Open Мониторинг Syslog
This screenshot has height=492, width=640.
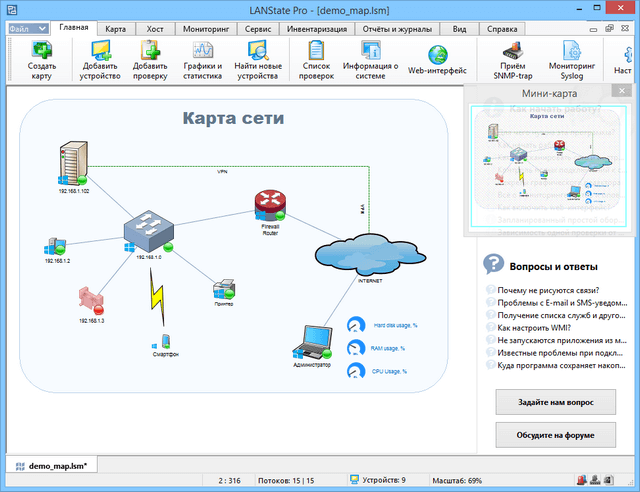point(571,52)
